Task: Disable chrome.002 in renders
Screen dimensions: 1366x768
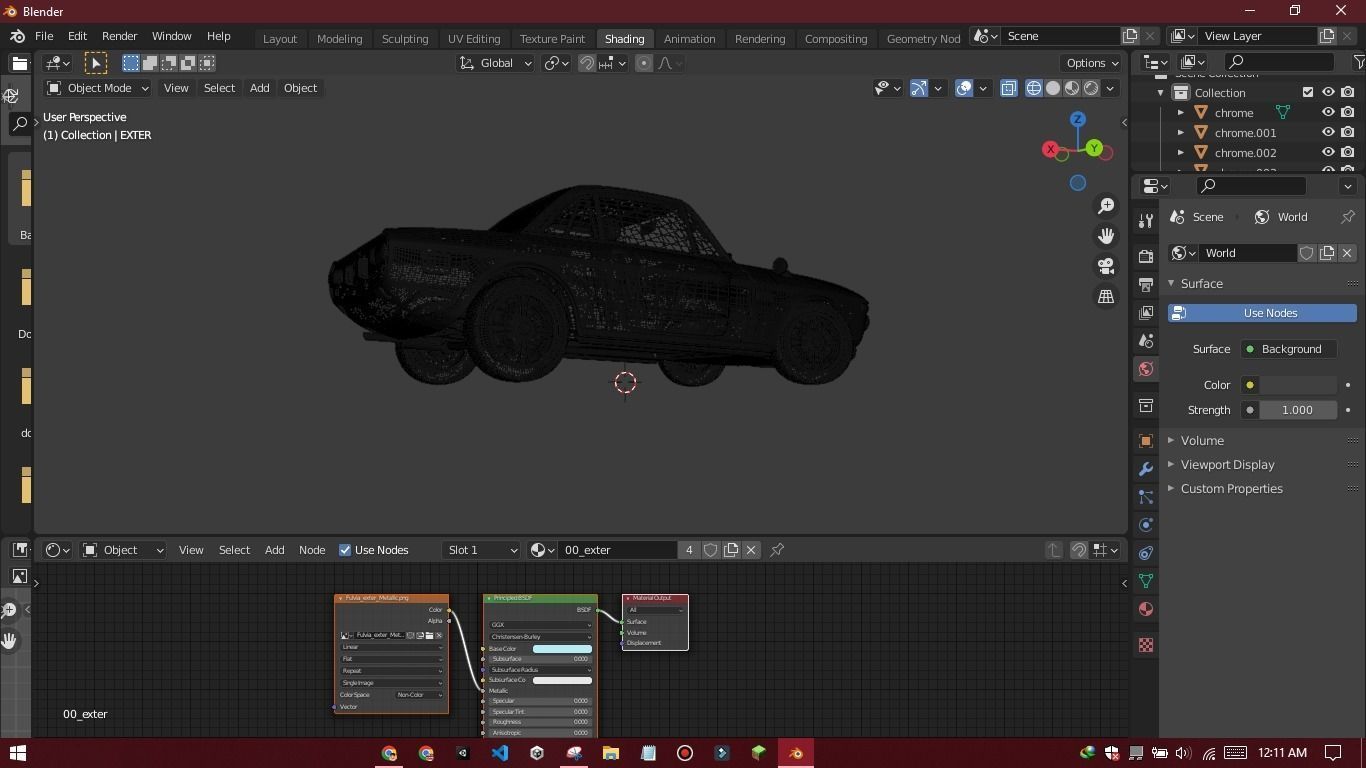Action: [x=1348, y=153]
